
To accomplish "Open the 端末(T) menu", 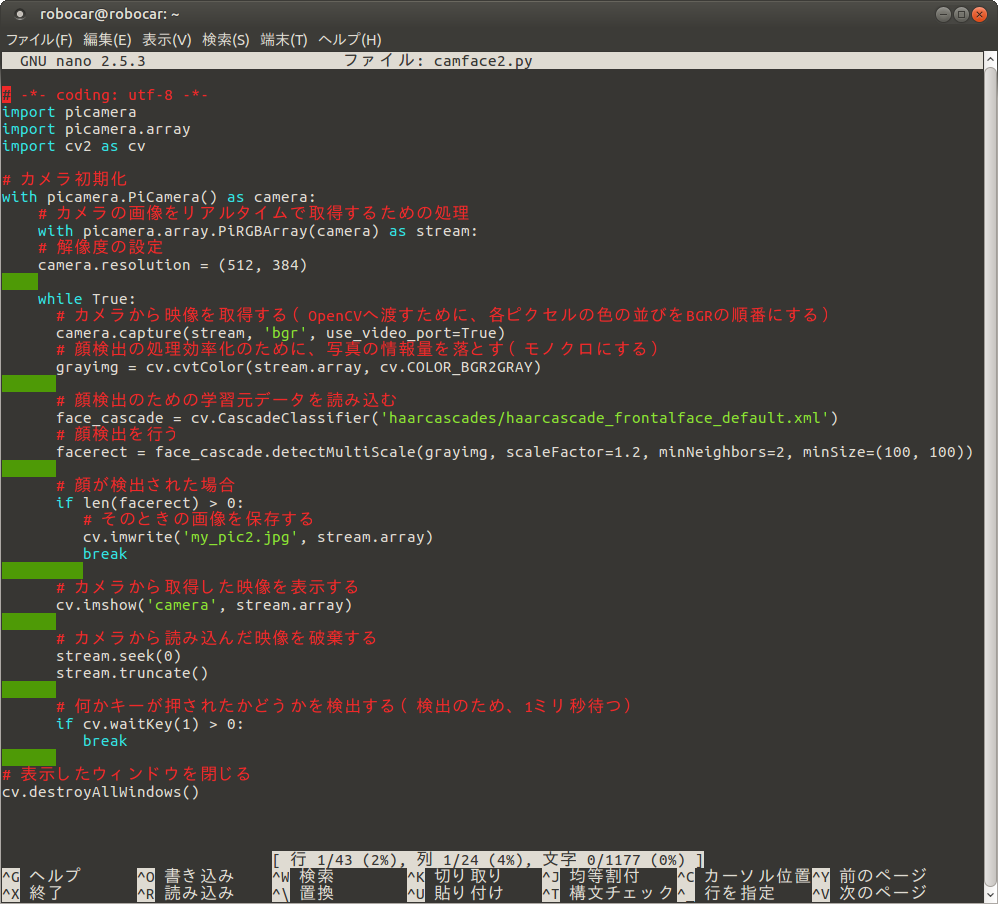I will coord(284,40).
